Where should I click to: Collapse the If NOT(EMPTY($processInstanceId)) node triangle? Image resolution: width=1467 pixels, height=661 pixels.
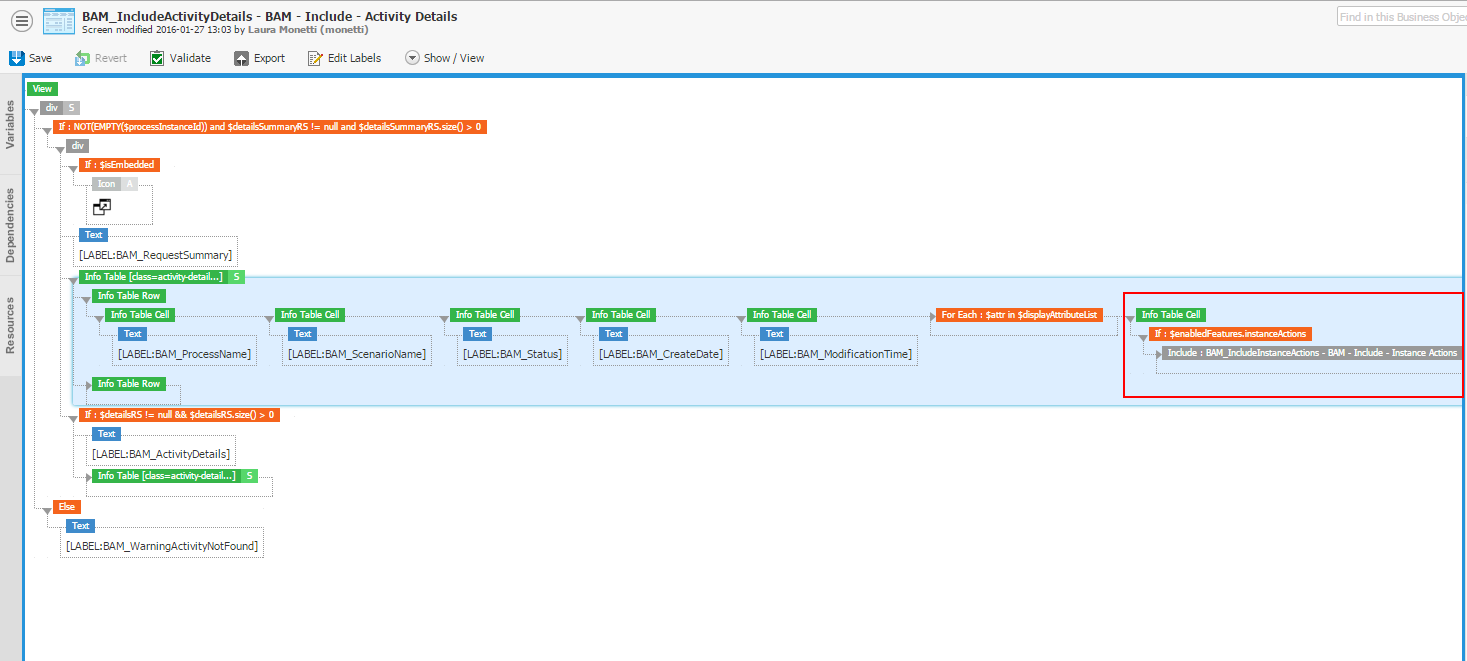(46, 129)
